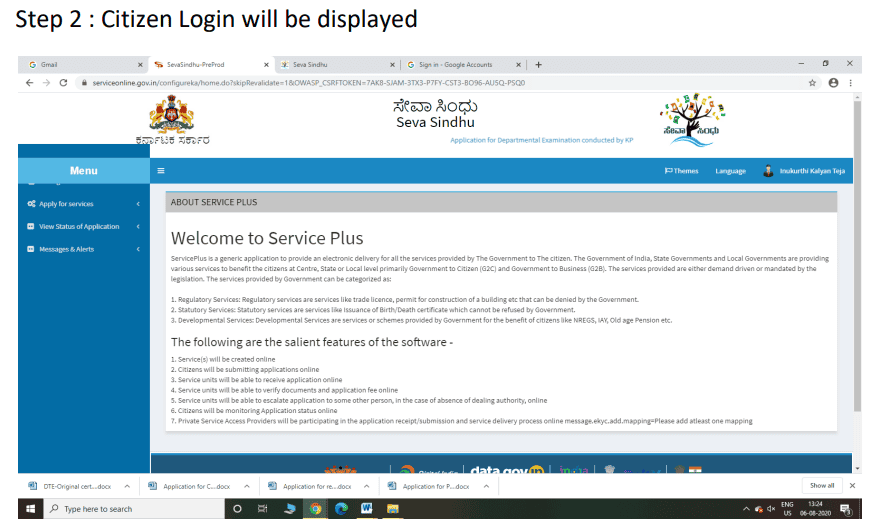Open the action center notifications icon
The image size is (883, 523).
pos(846,509)
